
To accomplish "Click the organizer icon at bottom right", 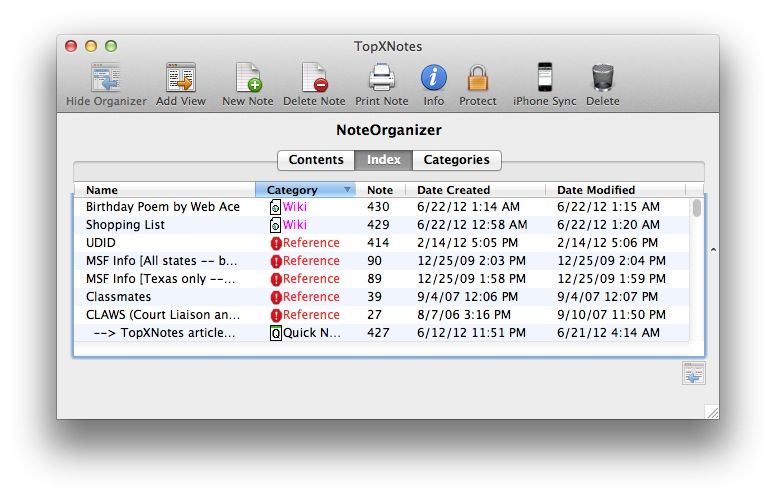I will 693,373.
